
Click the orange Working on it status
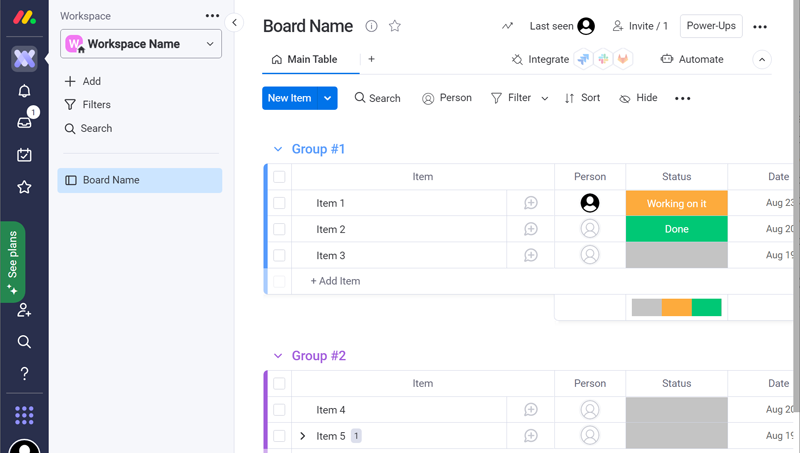[676, 203]
